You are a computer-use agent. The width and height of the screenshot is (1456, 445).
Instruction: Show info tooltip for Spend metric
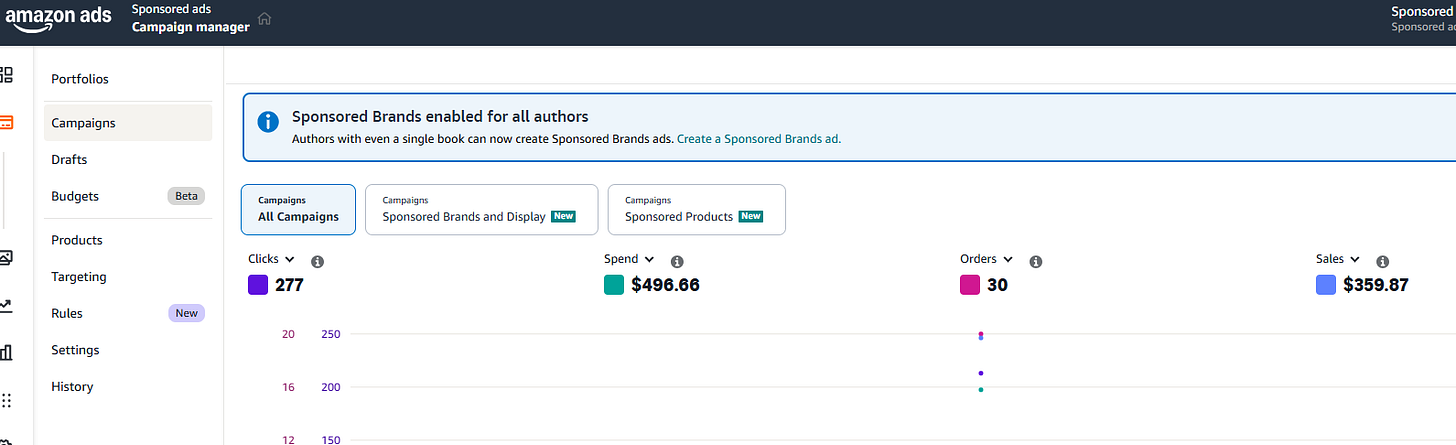677,261
